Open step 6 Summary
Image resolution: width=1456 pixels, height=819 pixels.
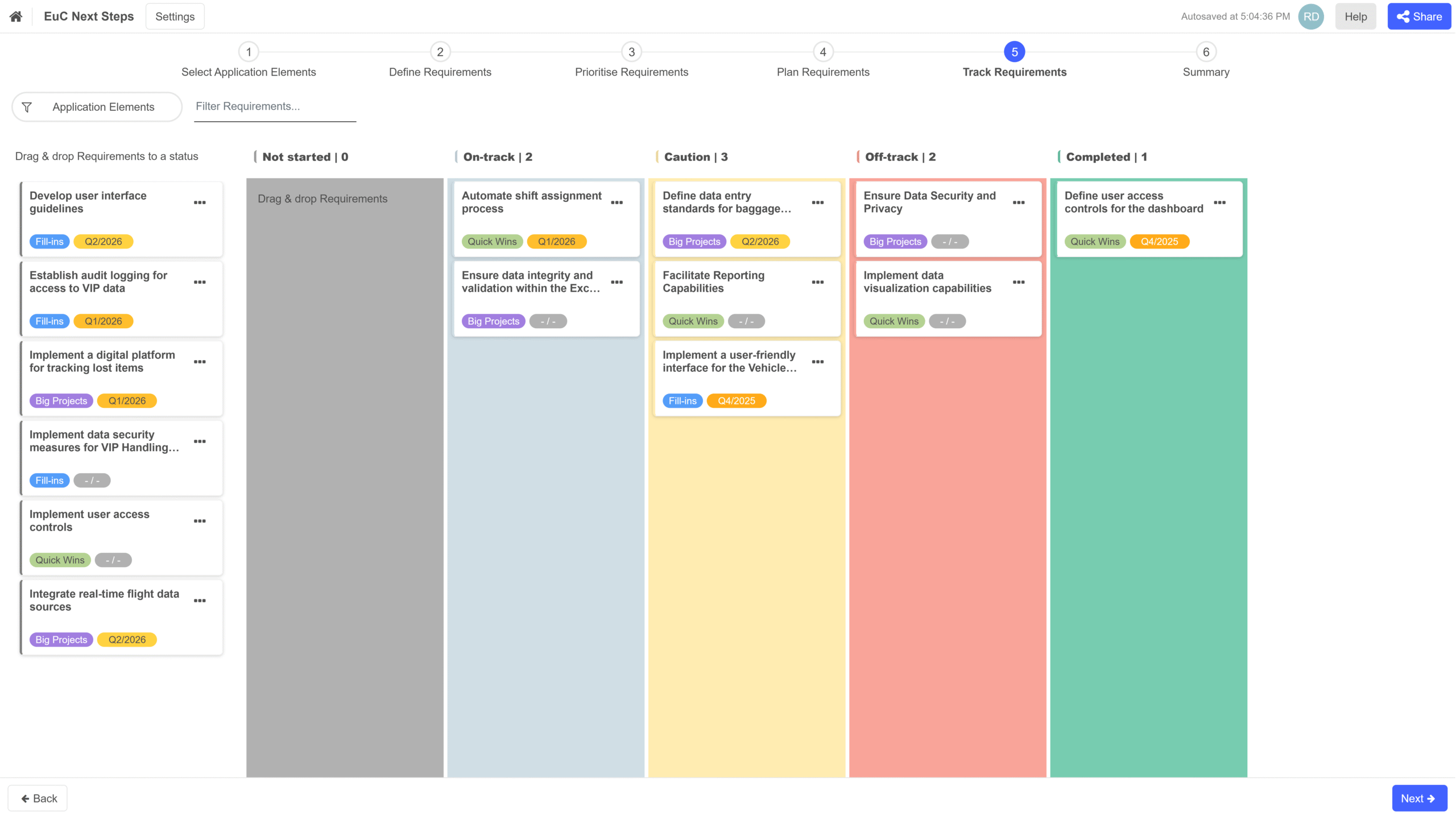tap(1205, 52)
